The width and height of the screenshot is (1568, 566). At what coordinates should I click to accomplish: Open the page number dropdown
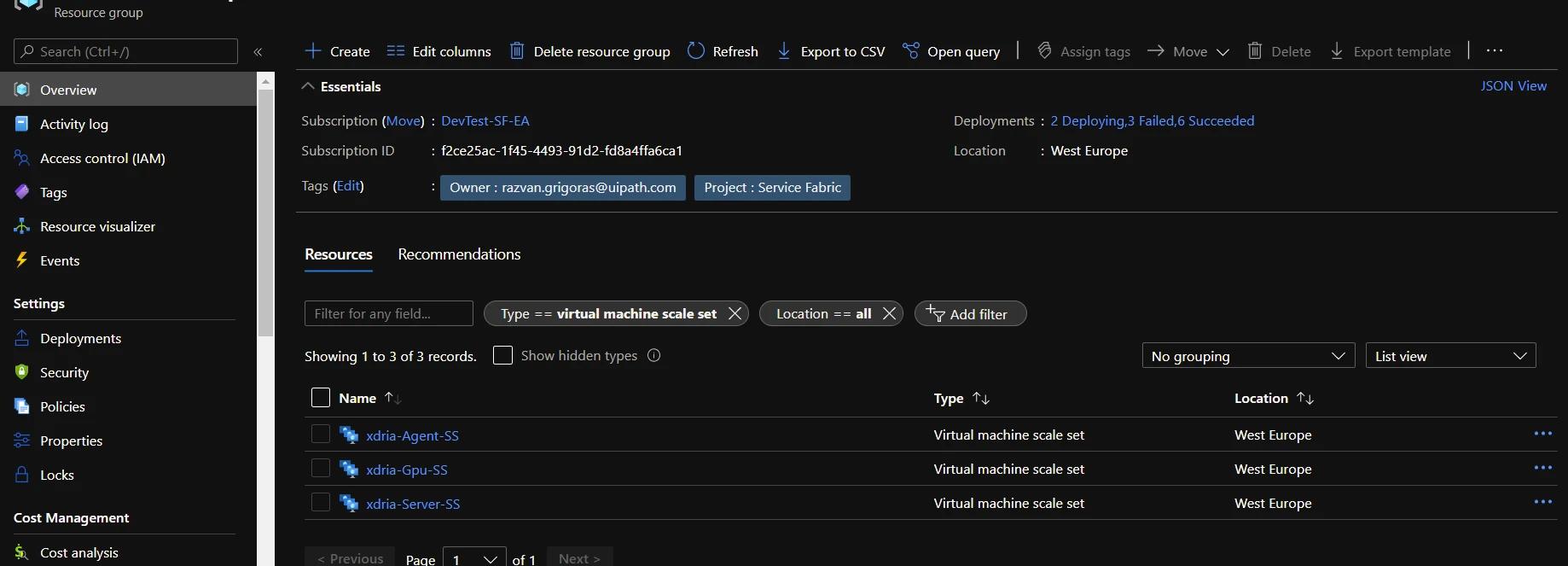tap(474, 559)
